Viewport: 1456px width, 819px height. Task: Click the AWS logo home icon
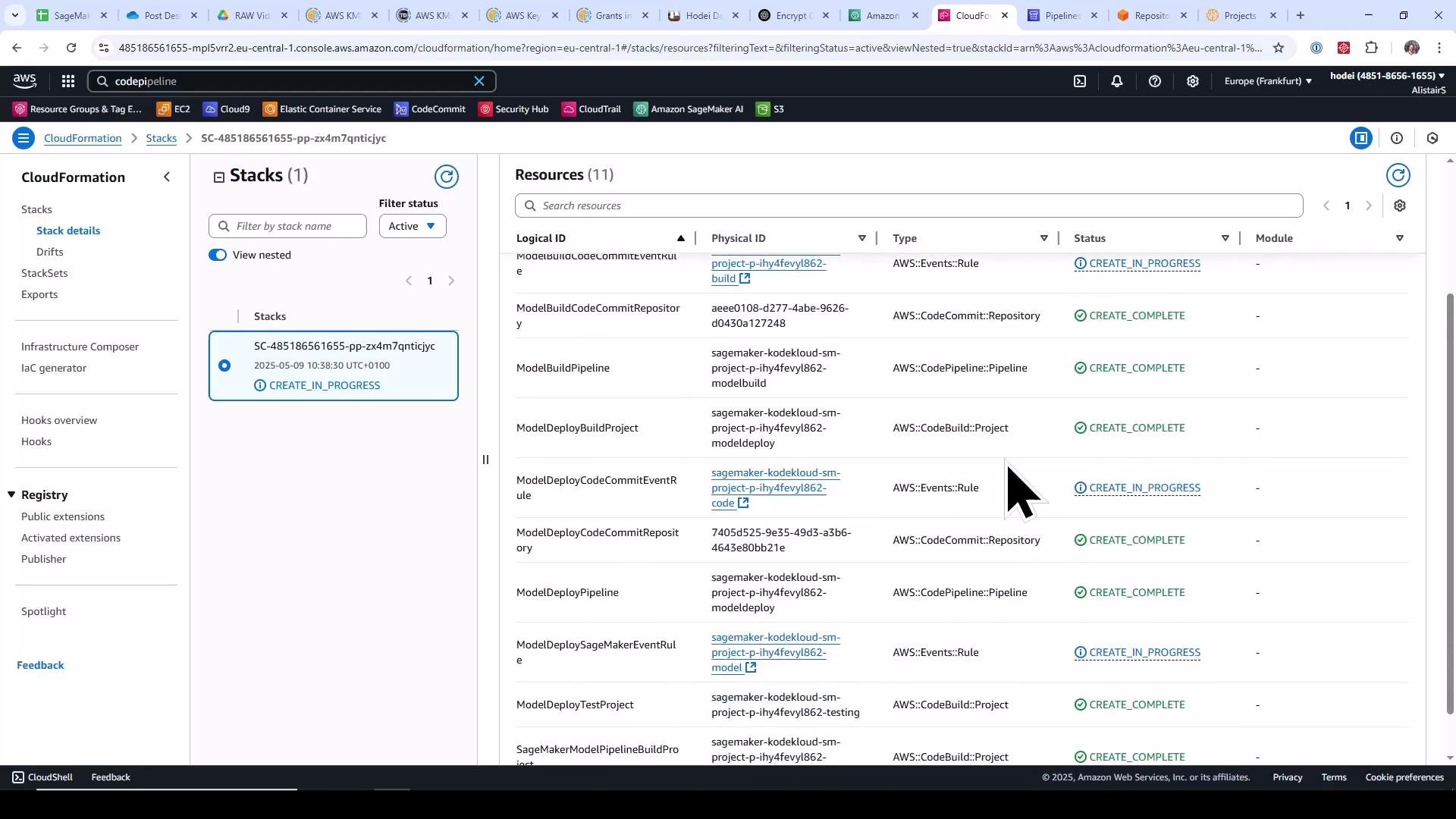[x=24, y=81]
